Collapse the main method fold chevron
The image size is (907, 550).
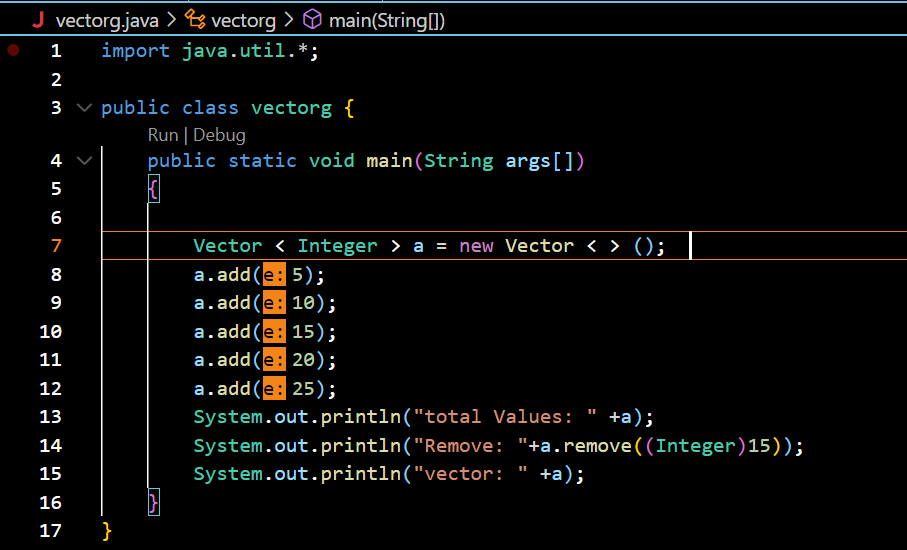pos(84,160)
